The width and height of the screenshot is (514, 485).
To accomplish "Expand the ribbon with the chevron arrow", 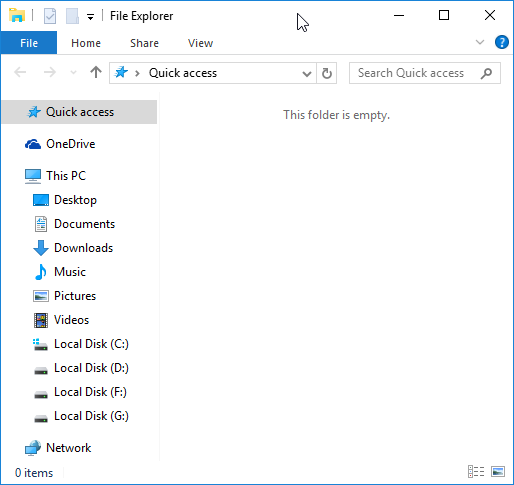I will point(480,42).
